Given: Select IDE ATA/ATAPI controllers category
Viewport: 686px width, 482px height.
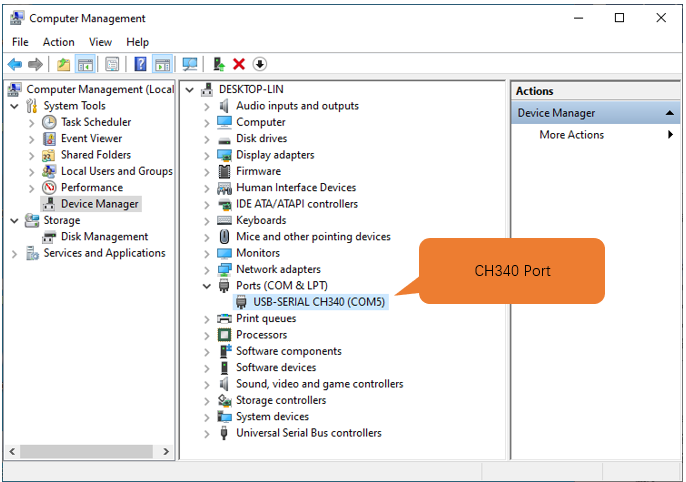Looking at the screenshot, I should click(297, 204).
